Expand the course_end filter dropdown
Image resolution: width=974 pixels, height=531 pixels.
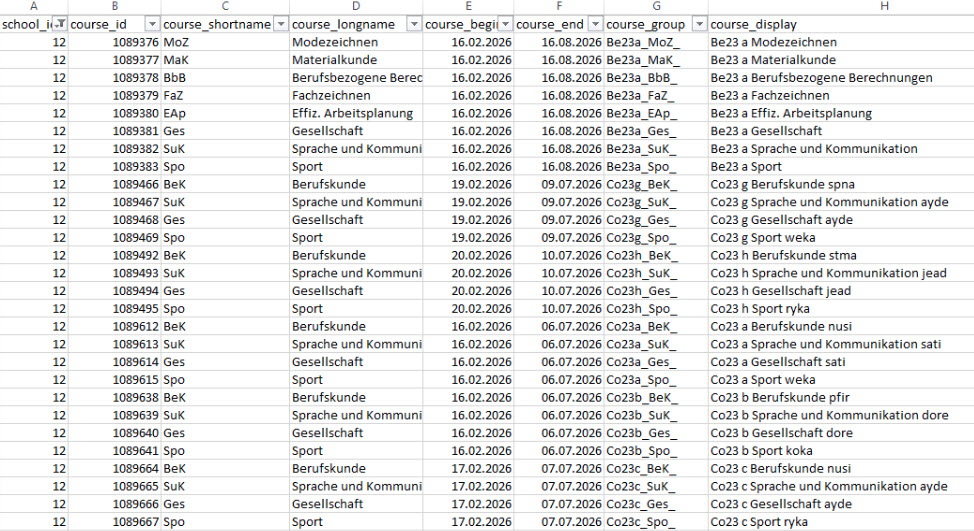595,23
